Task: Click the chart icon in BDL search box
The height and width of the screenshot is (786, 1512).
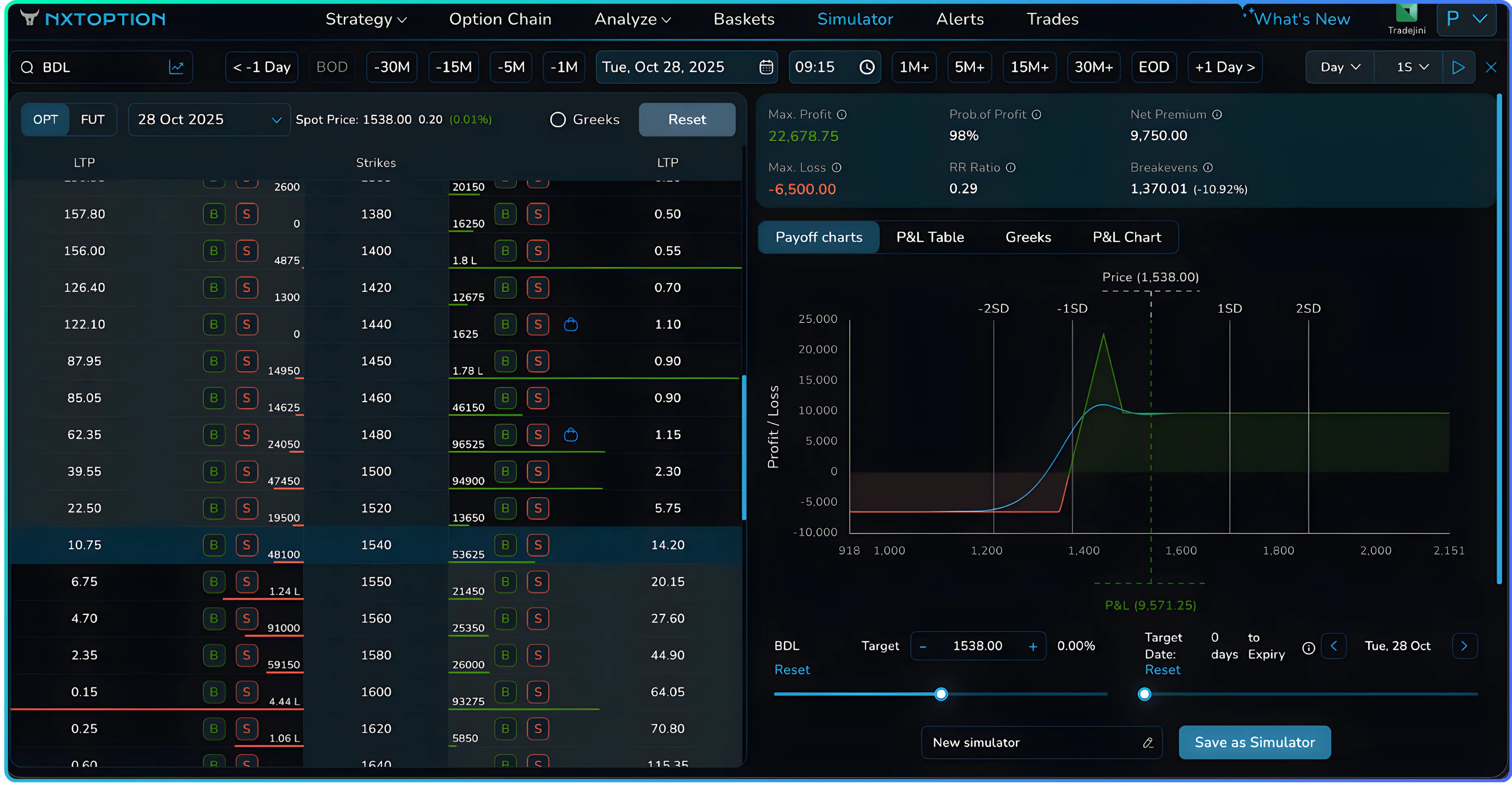Action: point(176,67)
